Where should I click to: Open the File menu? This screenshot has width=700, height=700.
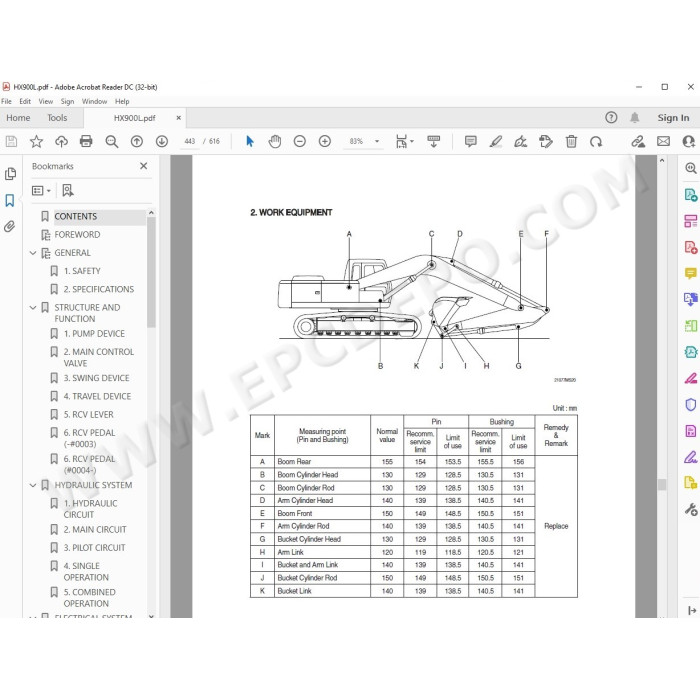pyautogui.click(x=6, y=101)
